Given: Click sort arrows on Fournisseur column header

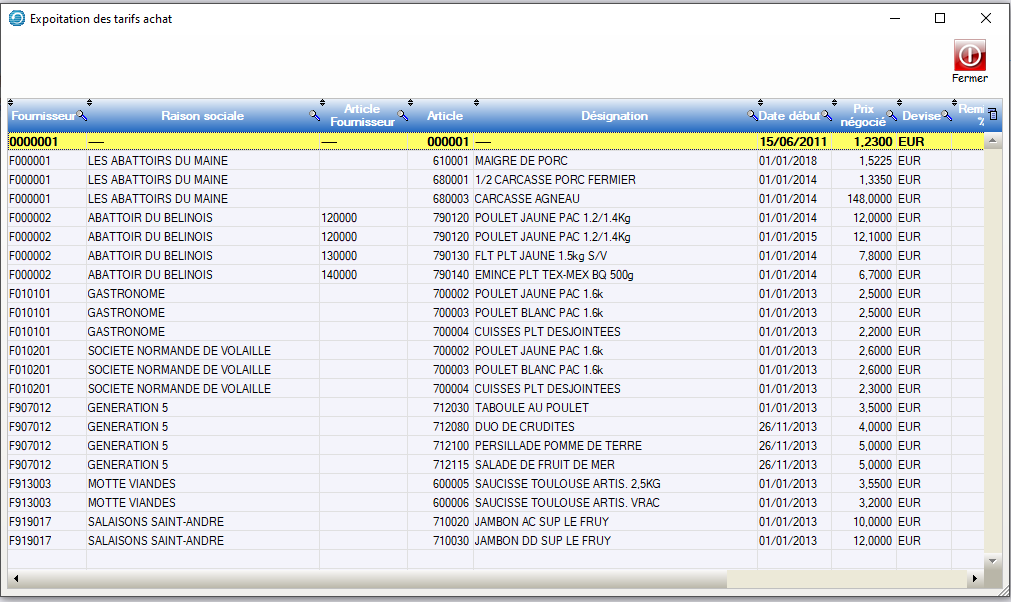Looking at the screenshot, I should tap(11, 102).
